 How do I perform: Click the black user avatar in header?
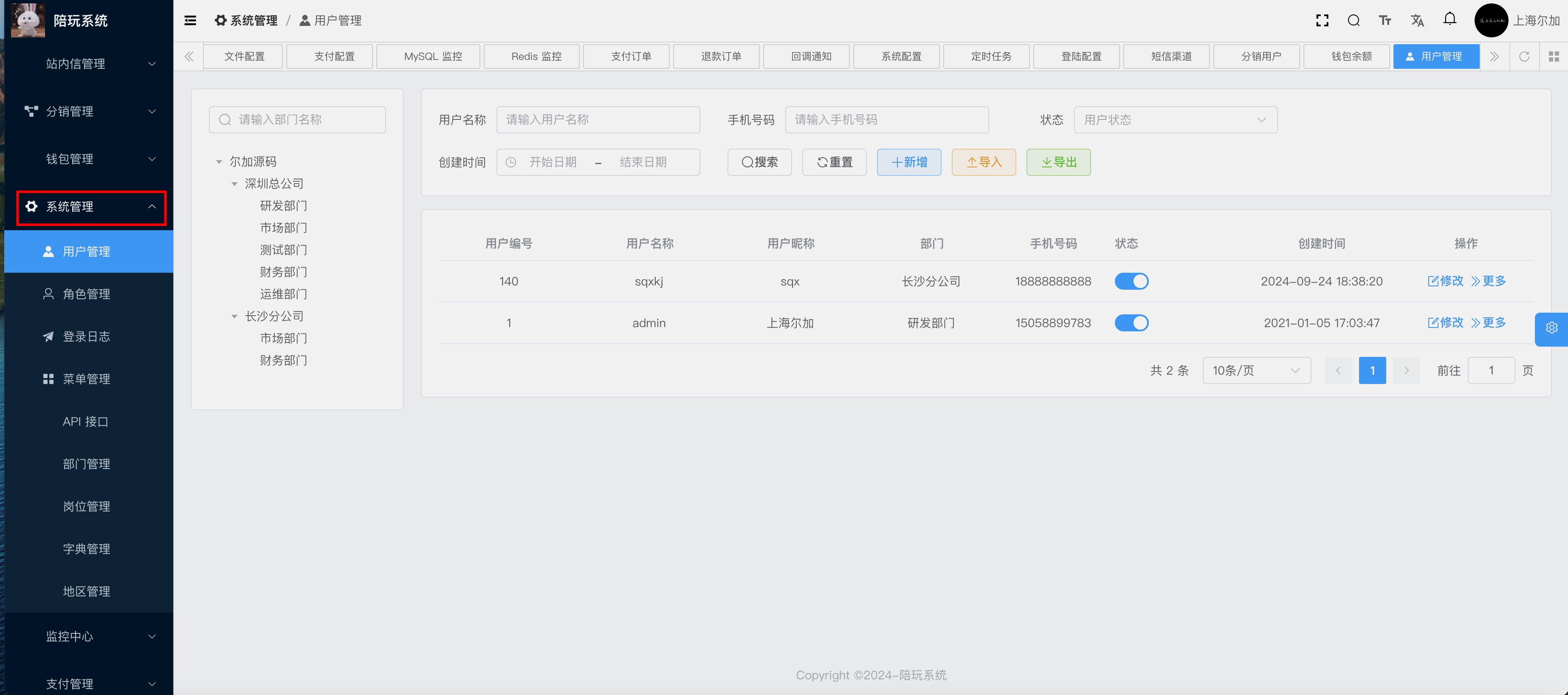(1491, 21)
